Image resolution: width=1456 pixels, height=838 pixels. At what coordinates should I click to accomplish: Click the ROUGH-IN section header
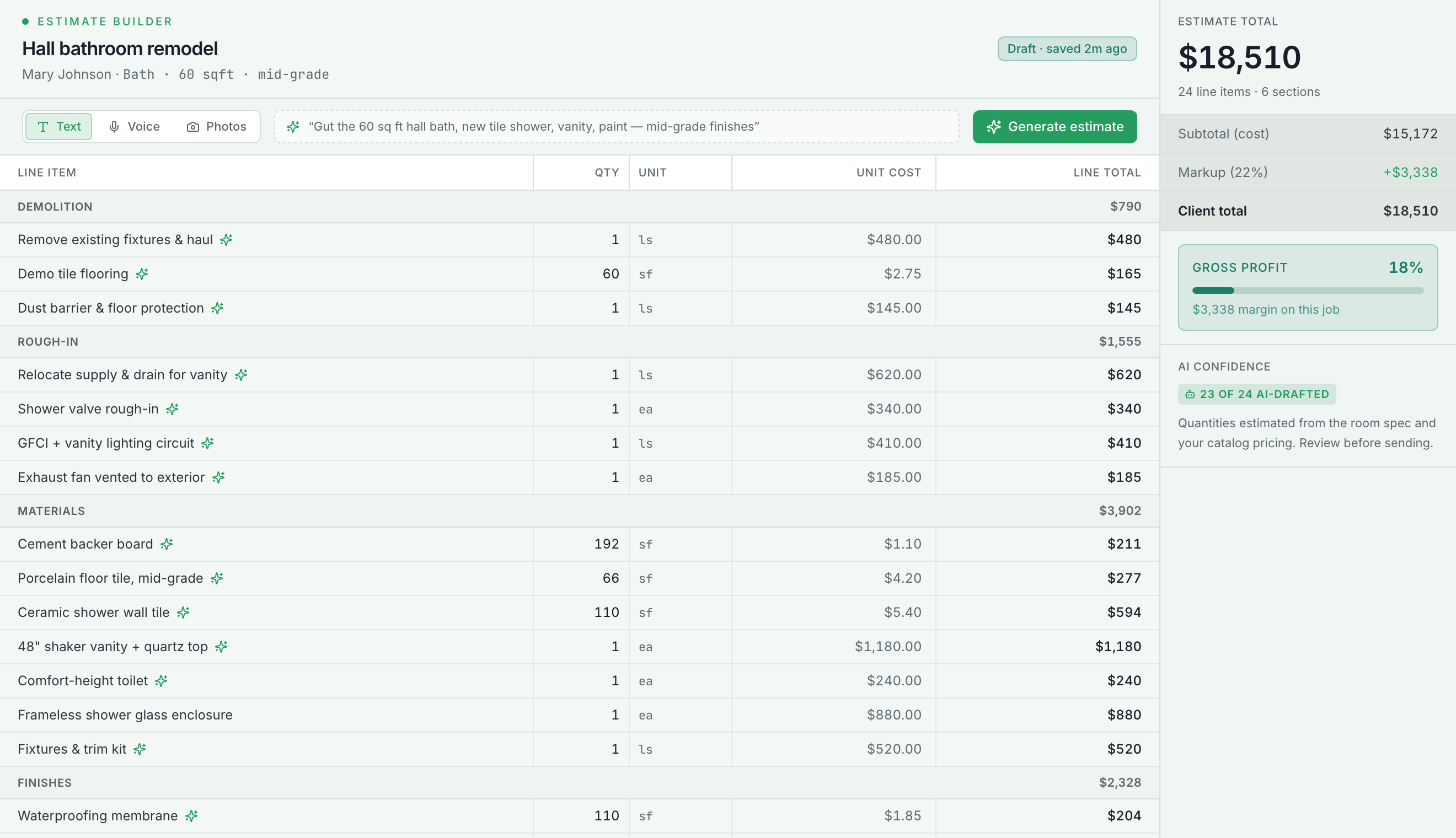[x=579, y=342]
